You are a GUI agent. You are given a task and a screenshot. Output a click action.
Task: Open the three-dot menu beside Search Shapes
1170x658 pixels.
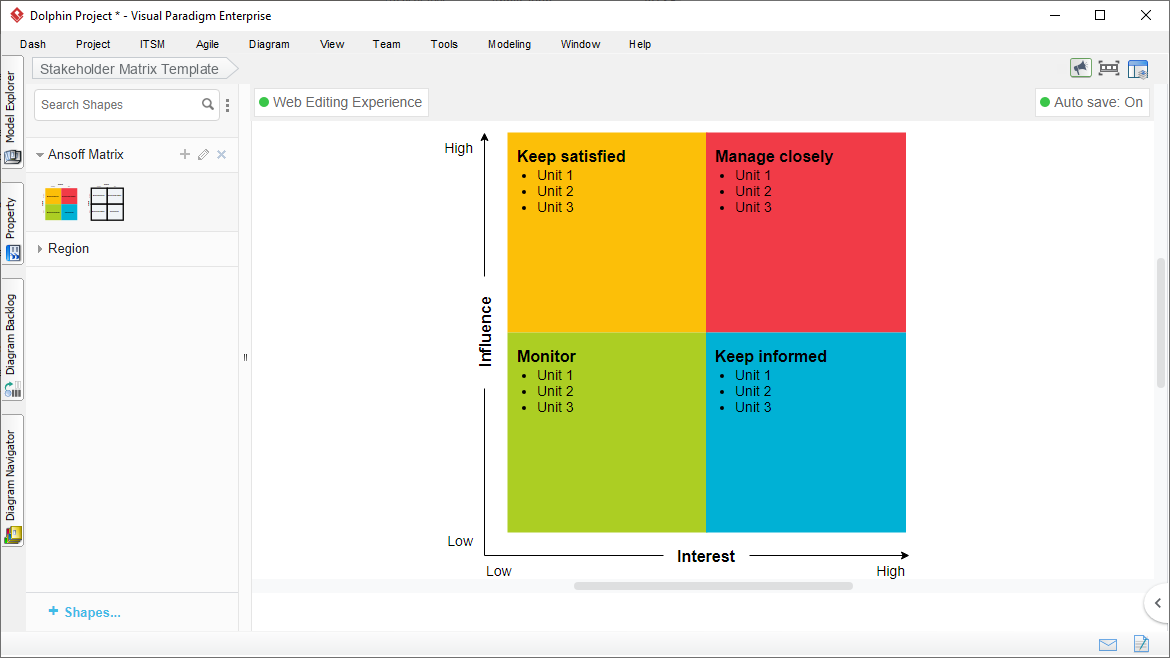[227, 104]
